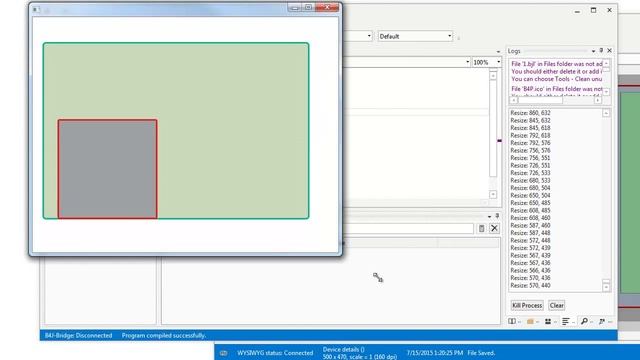The height and width of the screenshot is (360, 640).
Task: Minimize the IDE main window
Action: click(577, 11)
